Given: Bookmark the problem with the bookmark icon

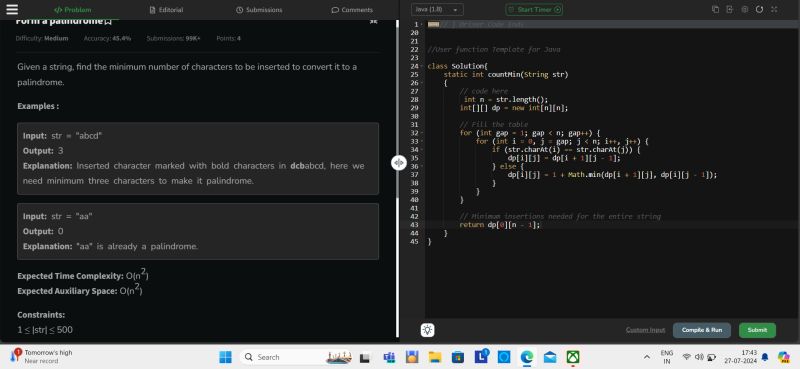Looking at the screenshot, I should point(108,22).
